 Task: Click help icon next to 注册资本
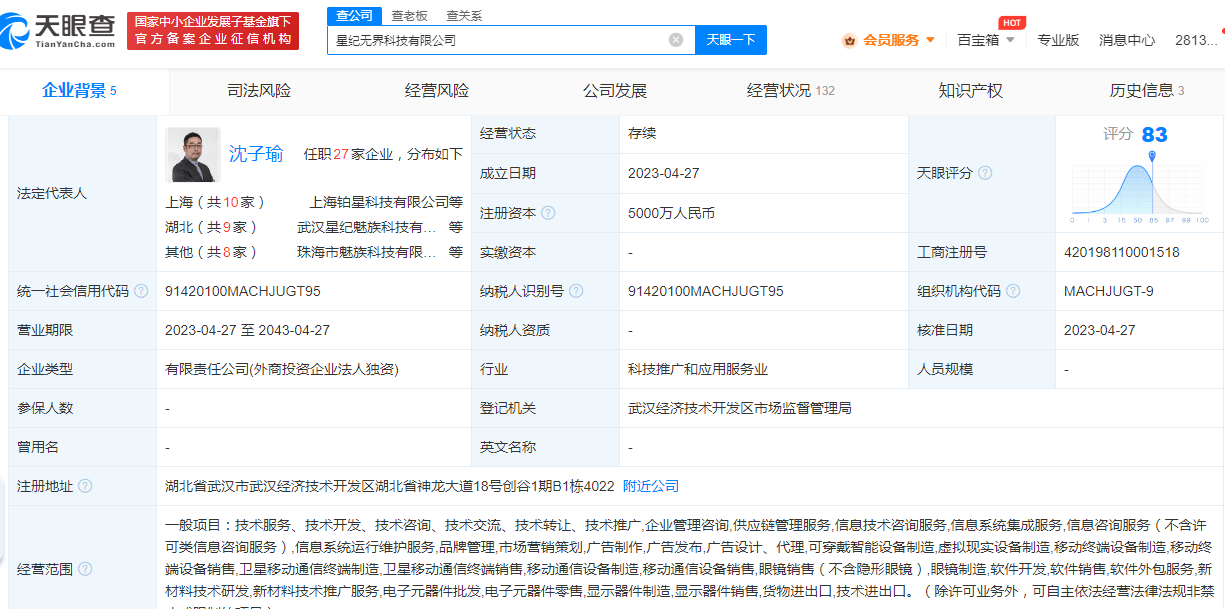pos(548,213)
